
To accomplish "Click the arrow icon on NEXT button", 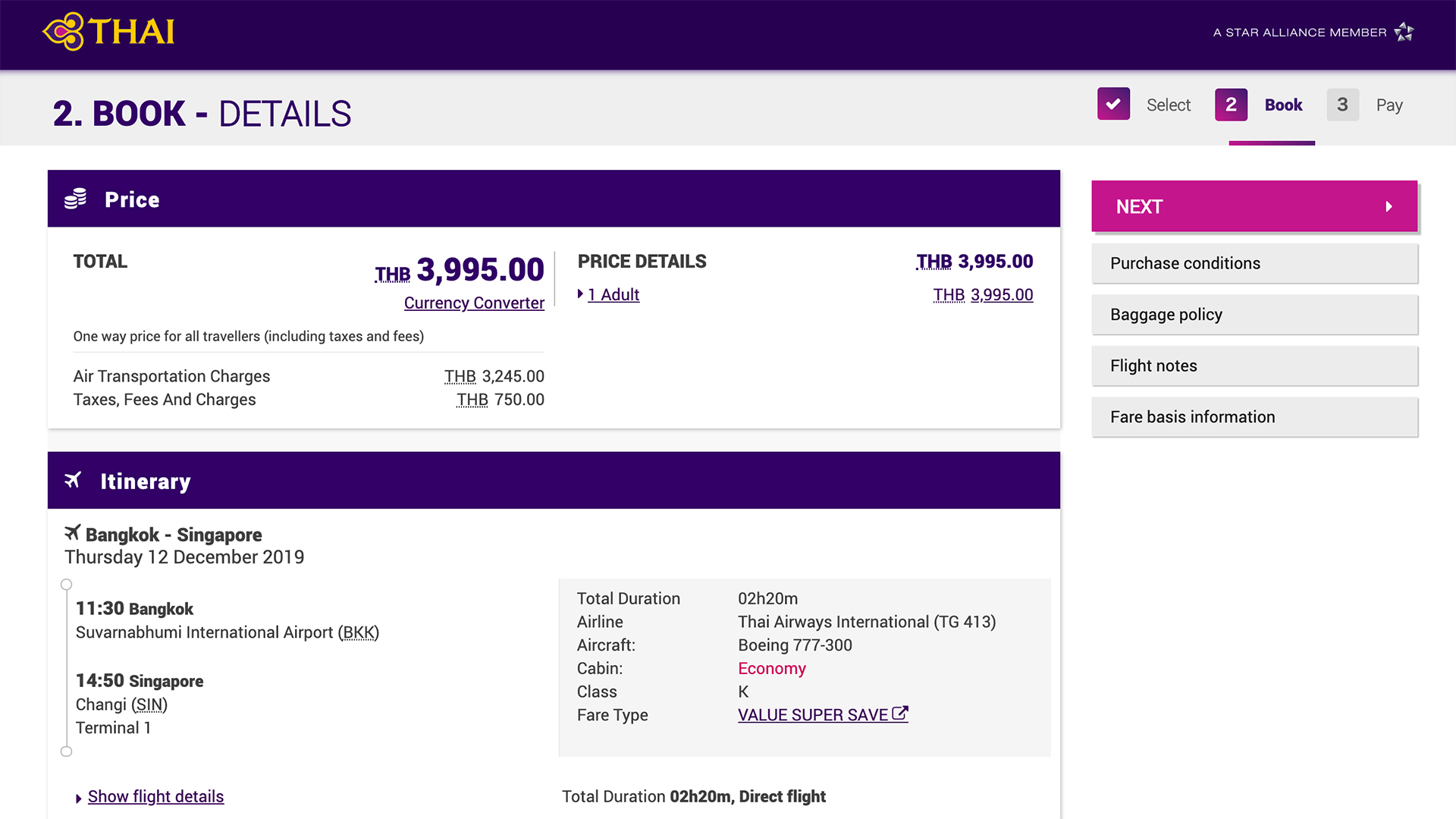I will pos(1389,206).
